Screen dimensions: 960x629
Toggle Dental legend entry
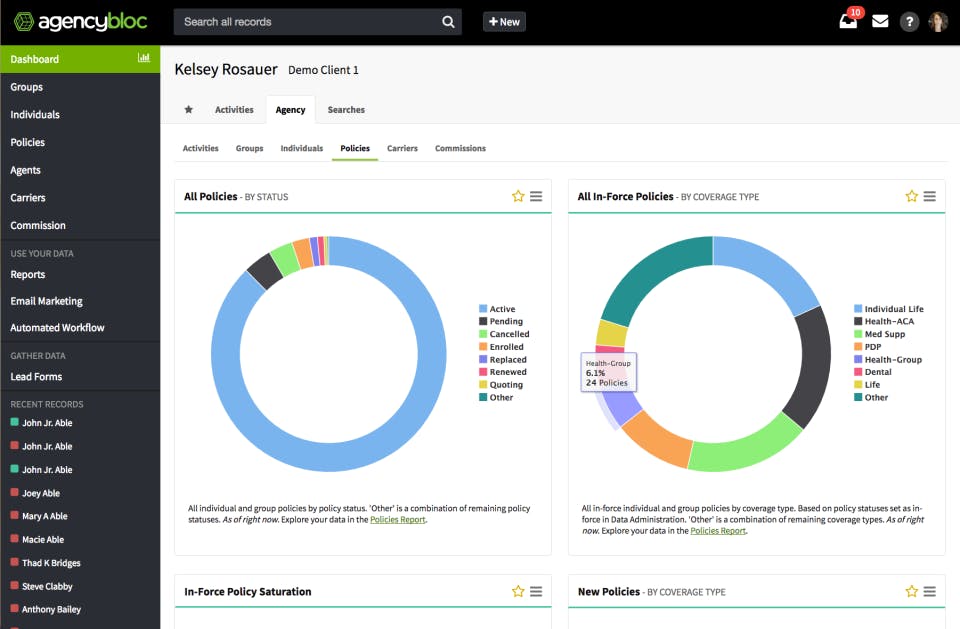pyautogui.click(x=873, y=372)
